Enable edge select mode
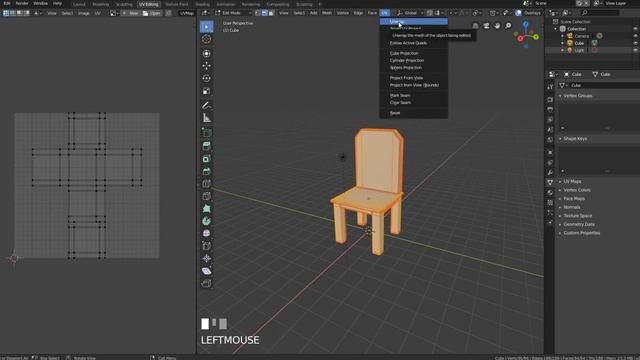This screenshot has height=360, width=640. 264,13
